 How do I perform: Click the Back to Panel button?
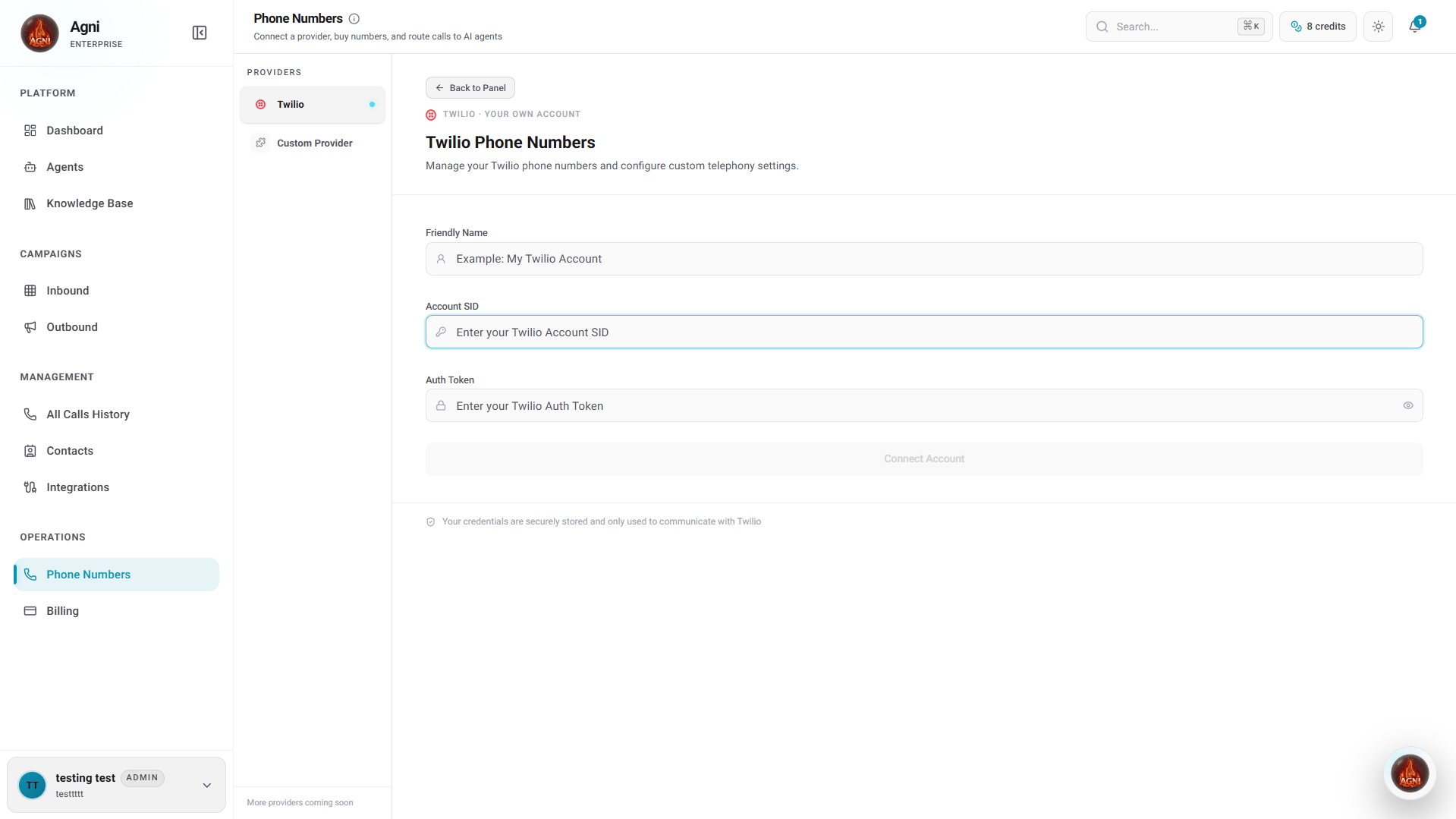[x=470, y=88]
